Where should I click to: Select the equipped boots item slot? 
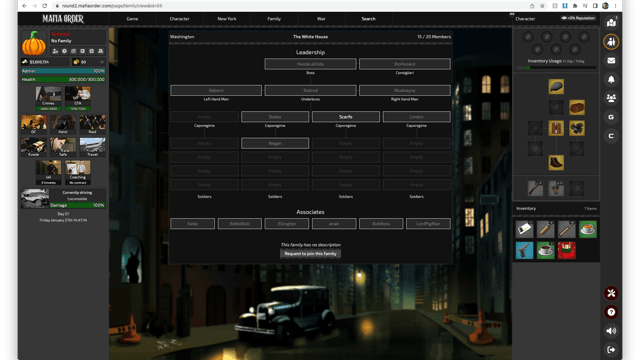pos(556,162)
